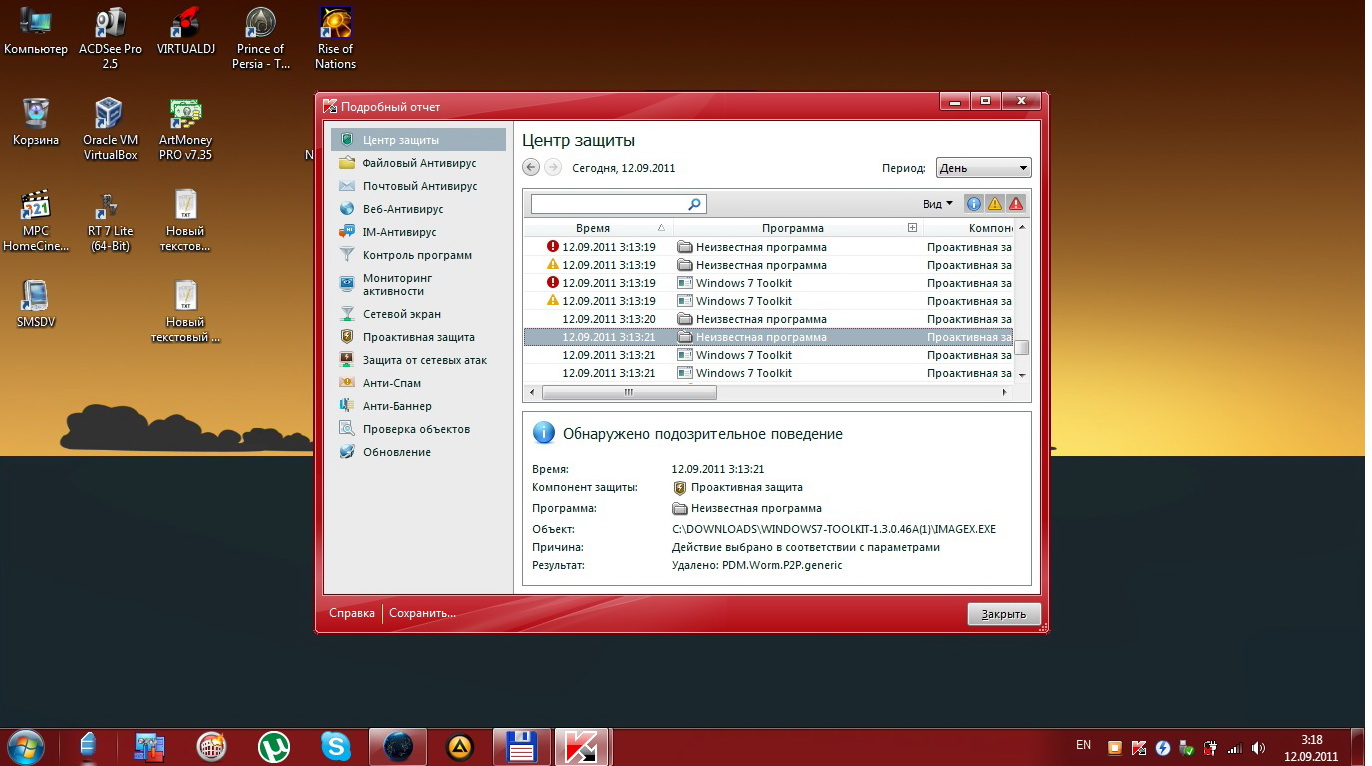This screenshot has width=1372, height=766.
Task: Open the Период dropdown showing День
Action: pyautogui.click(x=983, y=168)
